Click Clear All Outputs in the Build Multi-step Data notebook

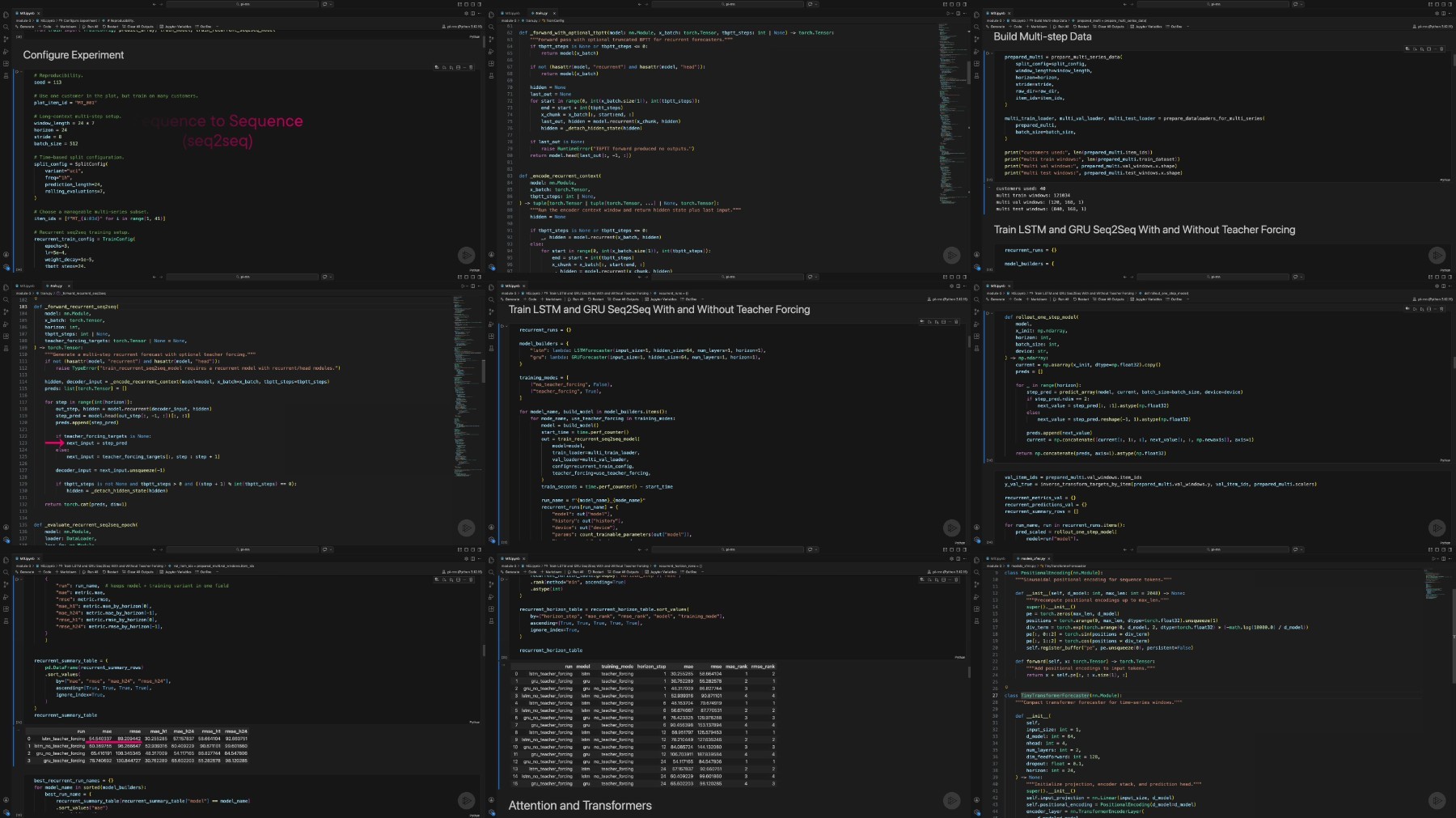[1111, 27]
